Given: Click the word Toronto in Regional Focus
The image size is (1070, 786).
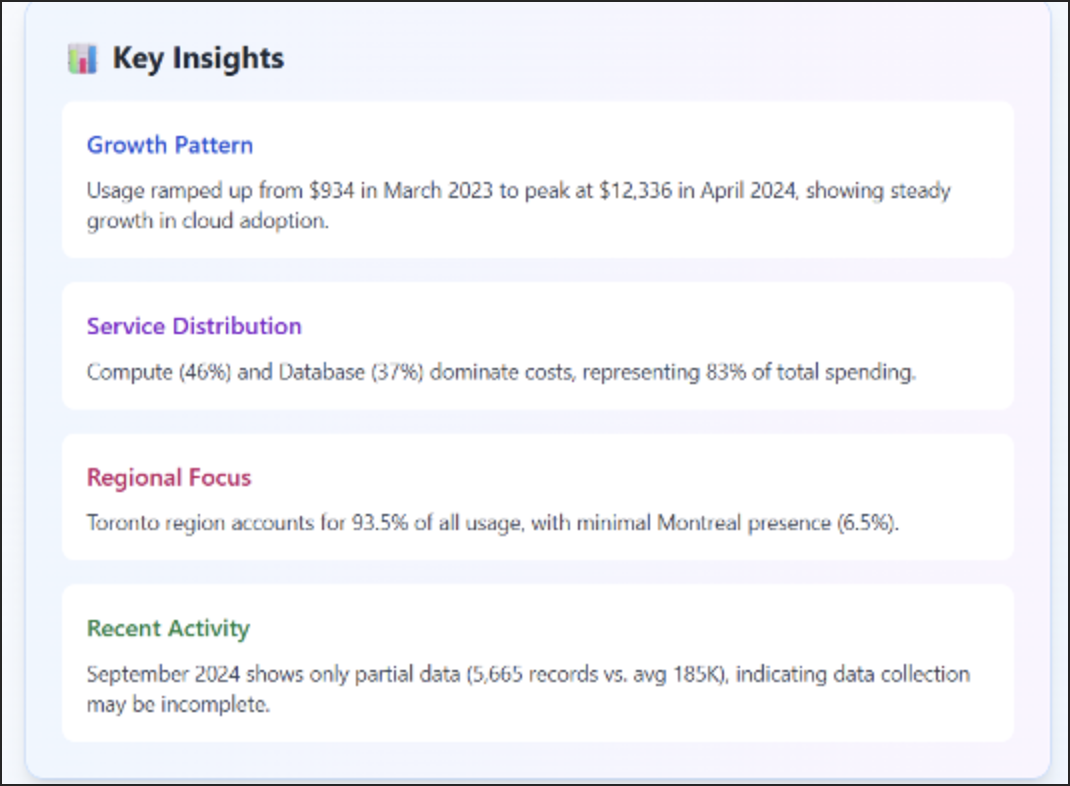Looking at the screenshot, I should 121,524.
